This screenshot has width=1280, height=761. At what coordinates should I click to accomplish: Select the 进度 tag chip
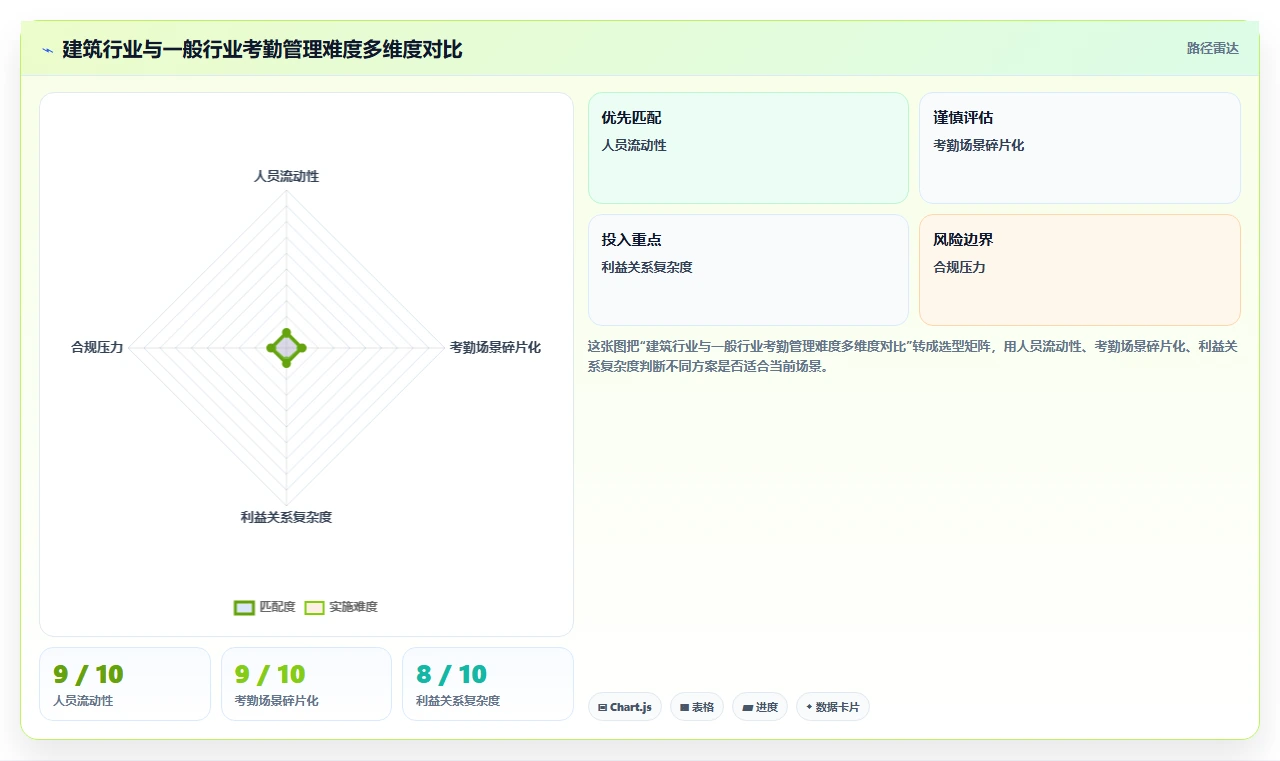(x=760, y=707)
